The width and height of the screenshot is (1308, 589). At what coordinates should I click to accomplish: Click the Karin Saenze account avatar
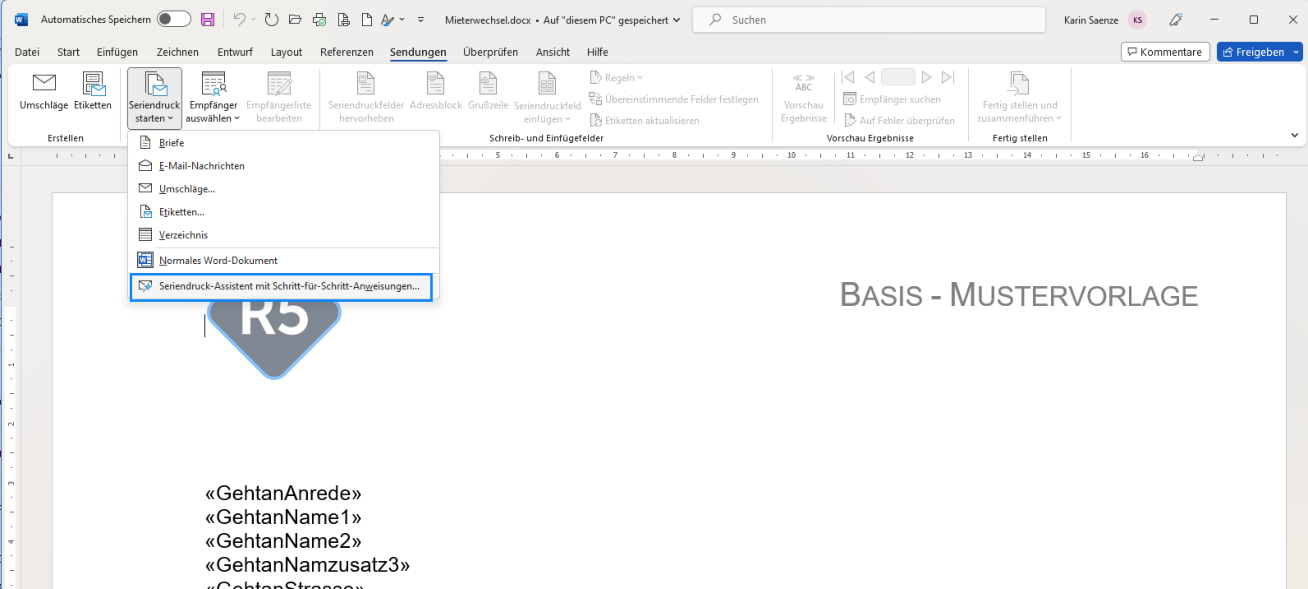[1137, 20]
